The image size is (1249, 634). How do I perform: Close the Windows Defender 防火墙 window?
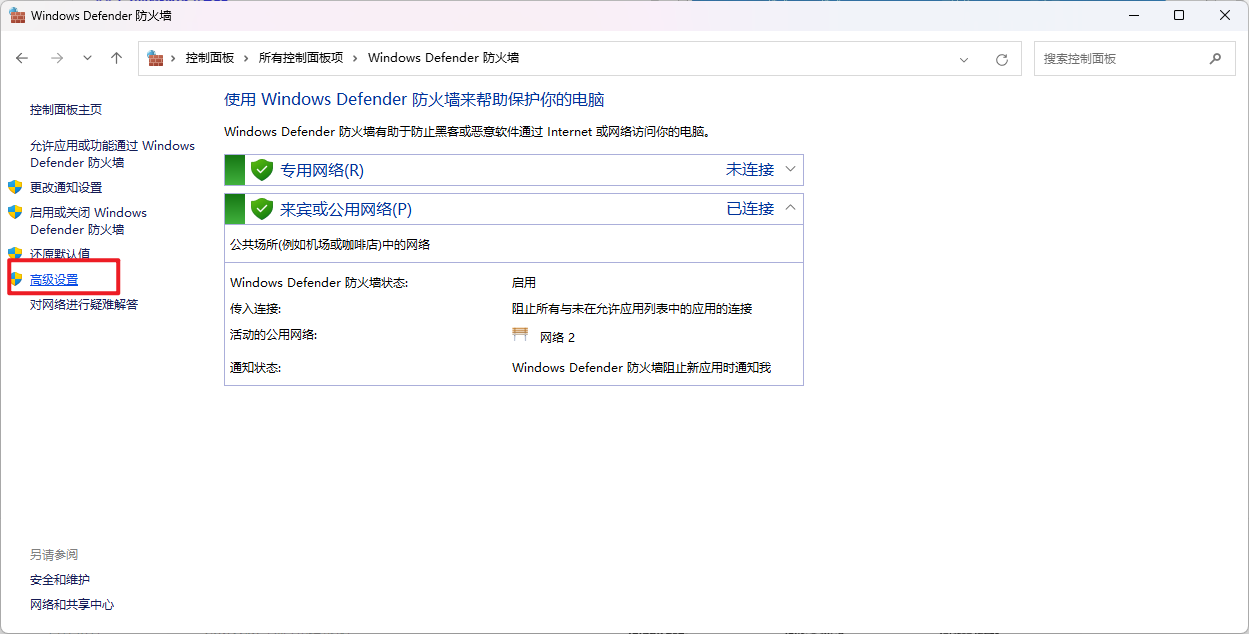1225,15
